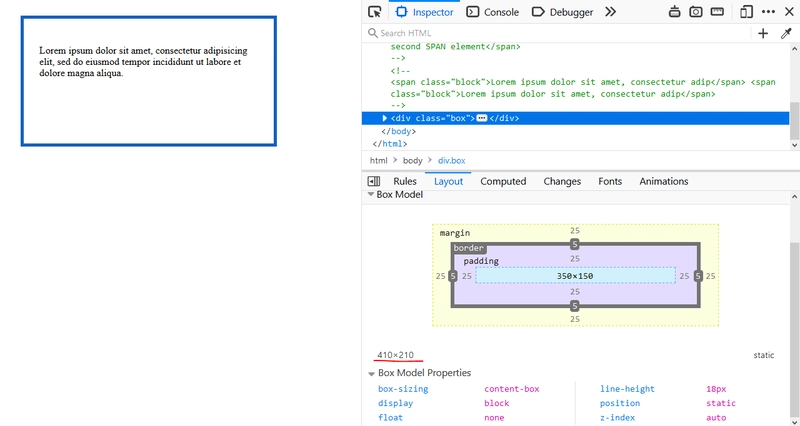Select the eyedropper color picker icon
The image size is (800, 426).
coord(786,33)
